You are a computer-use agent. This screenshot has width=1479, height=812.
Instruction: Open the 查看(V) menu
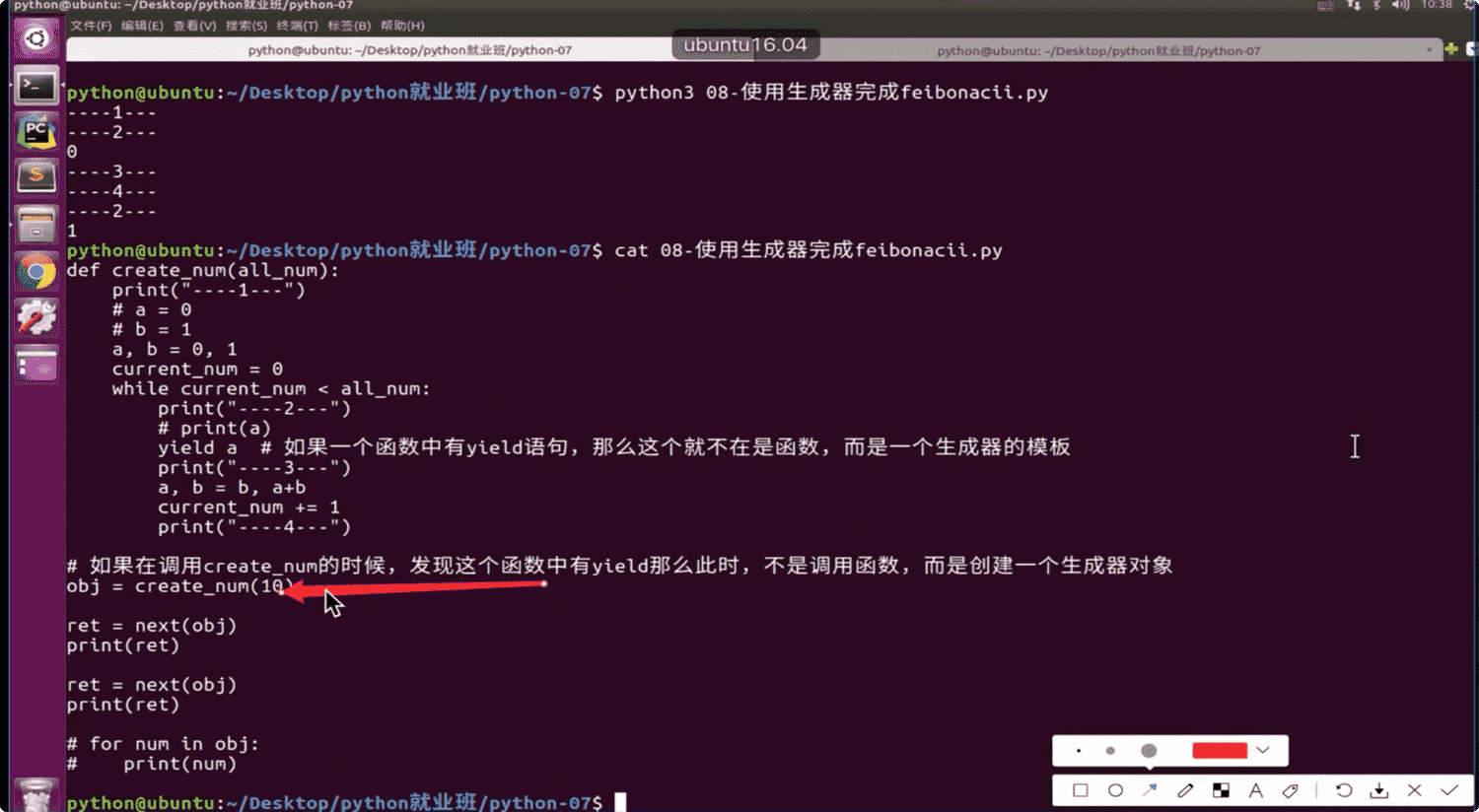click(x=194, y=26)
